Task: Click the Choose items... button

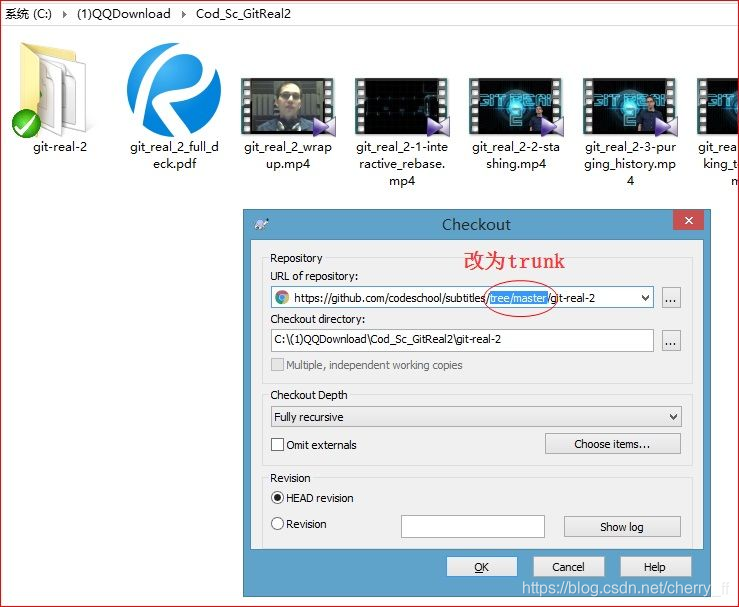Action: point(613,444)
